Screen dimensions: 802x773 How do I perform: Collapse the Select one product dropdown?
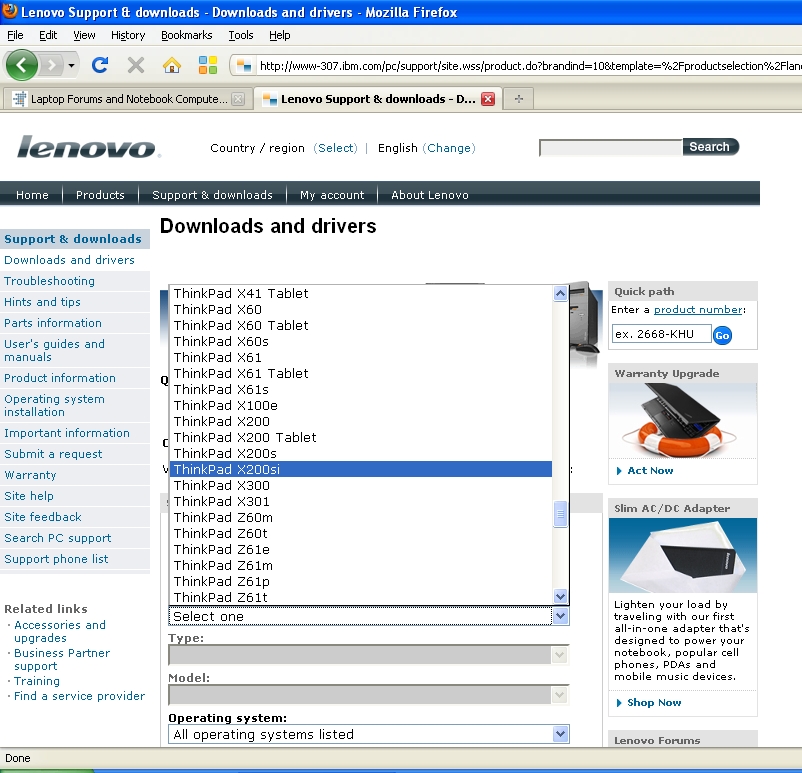561,616
